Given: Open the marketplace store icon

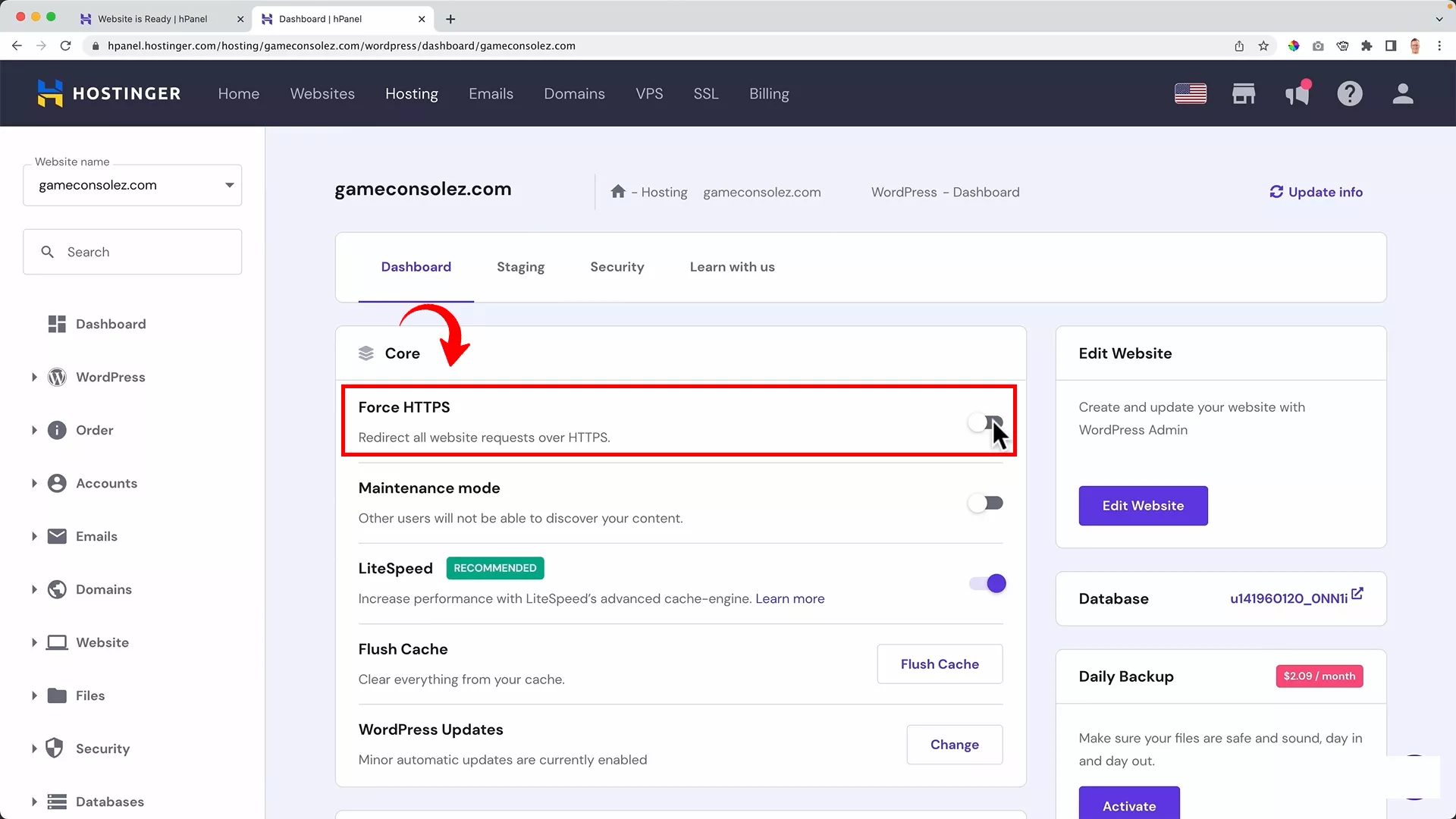Looking at the screenshot, I should tap(1244, 94).
